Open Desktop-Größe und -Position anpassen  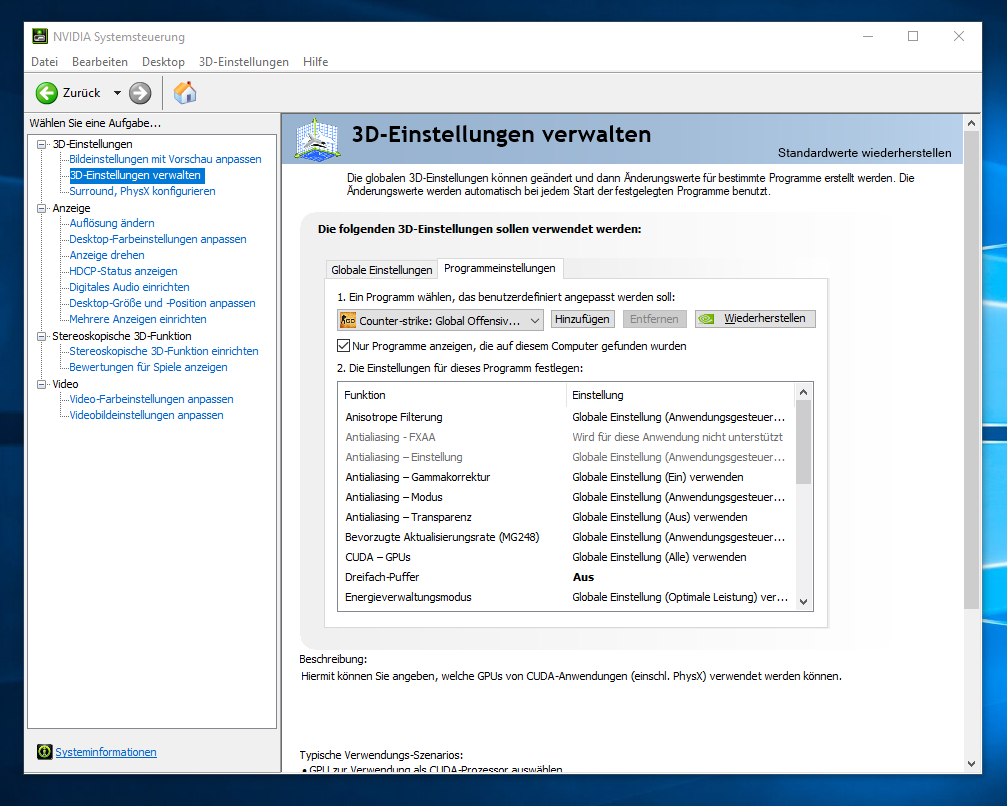click(162, 303)
